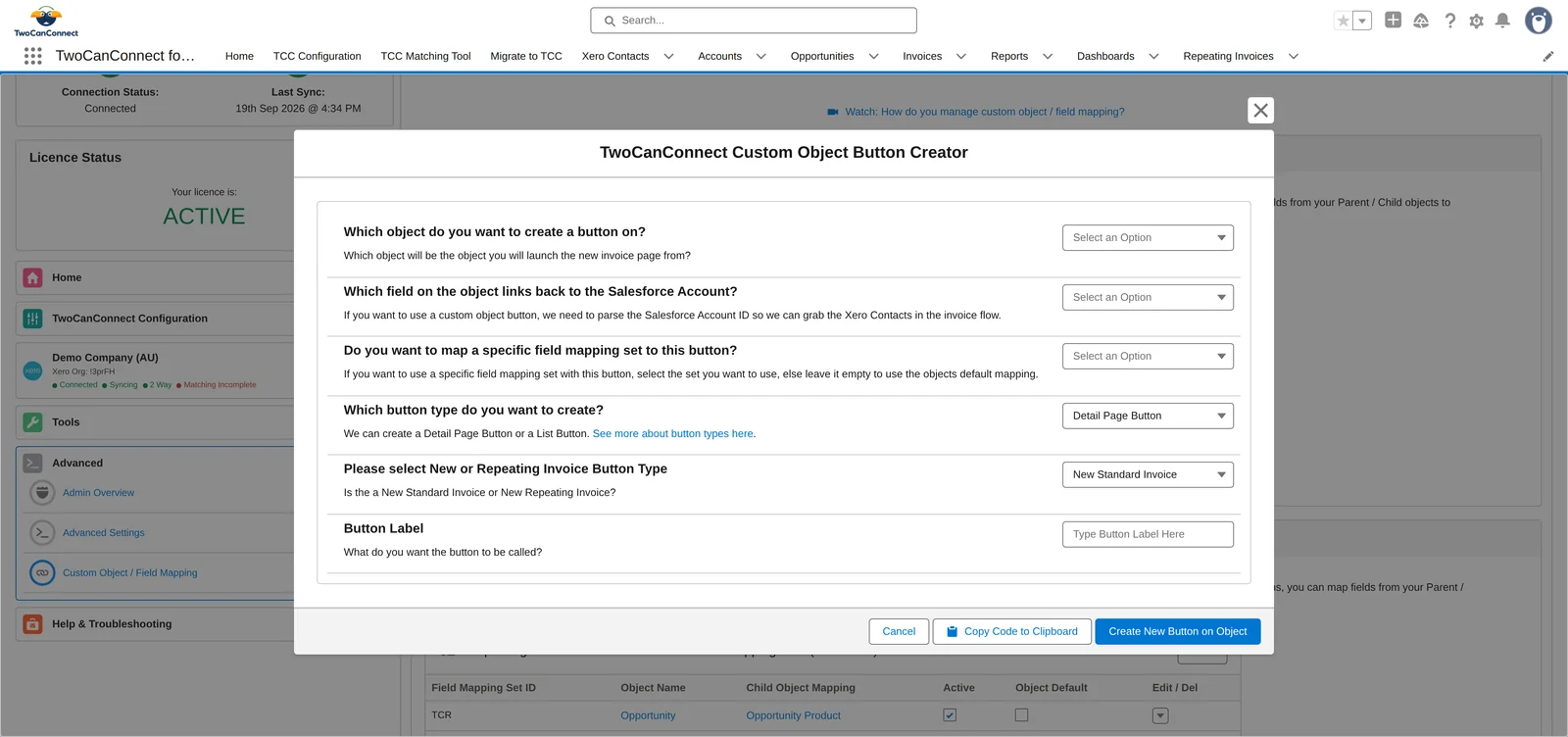Open the Migrate to TCC tab
This screenshot has width=1568, height=737.
point(526,57)
